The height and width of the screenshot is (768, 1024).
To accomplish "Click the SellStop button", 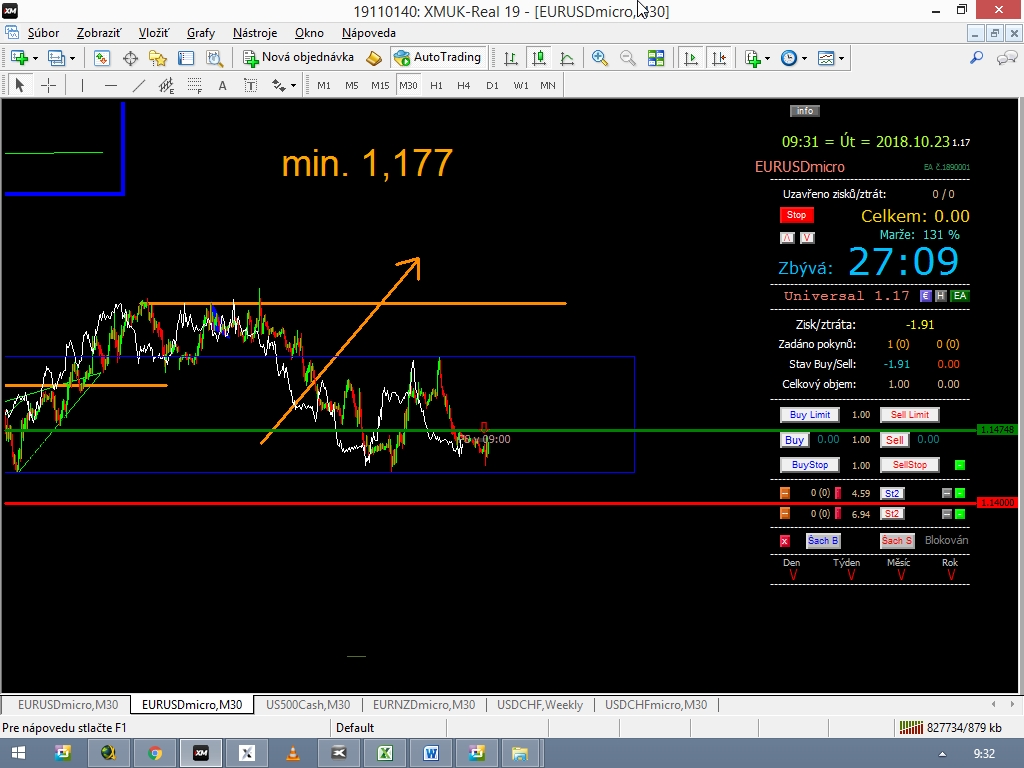I will (x=909, y=465).
